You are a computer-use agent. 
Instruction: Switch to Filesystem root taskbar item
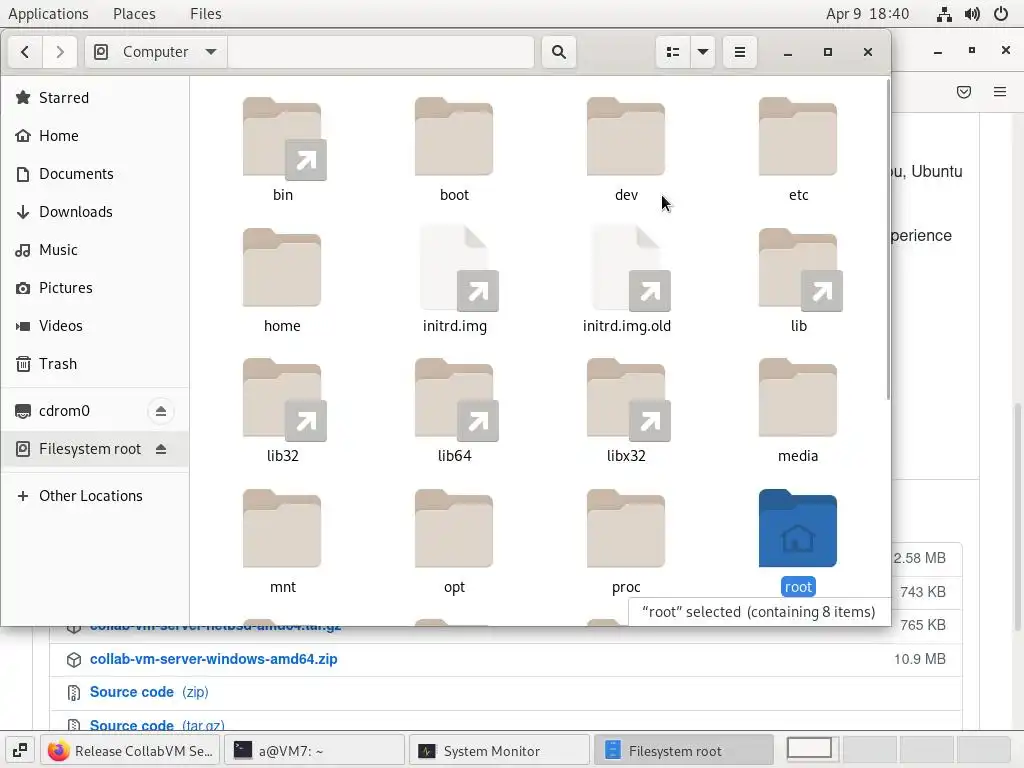click(x=684, y=751)
